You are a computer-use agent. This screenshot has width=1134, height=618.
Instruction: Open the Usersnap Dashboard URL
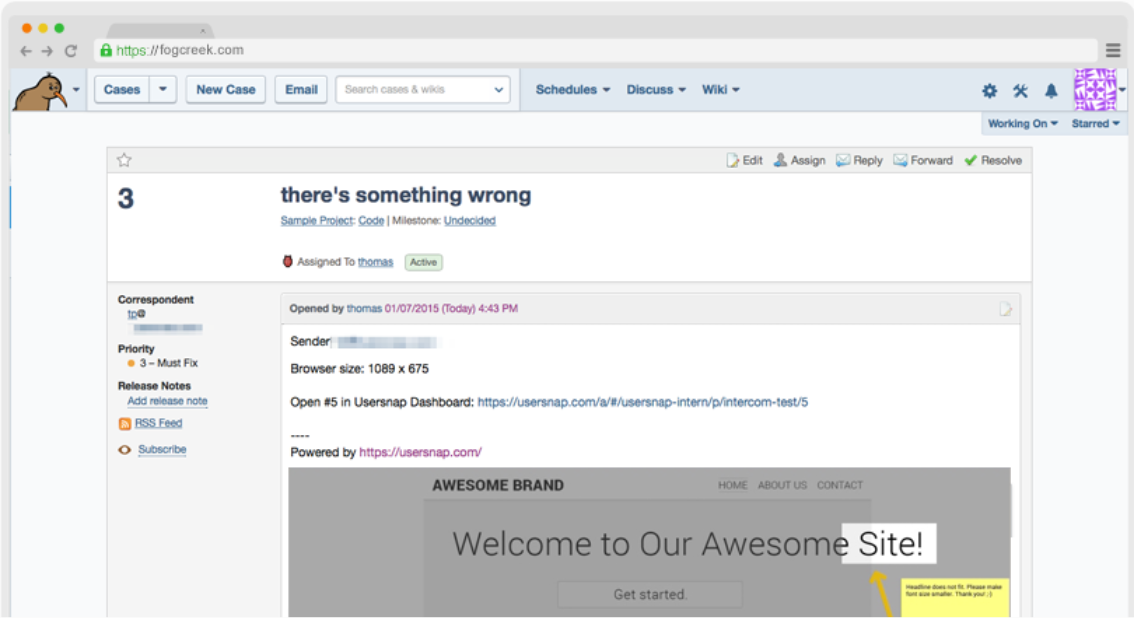(642, 402)
